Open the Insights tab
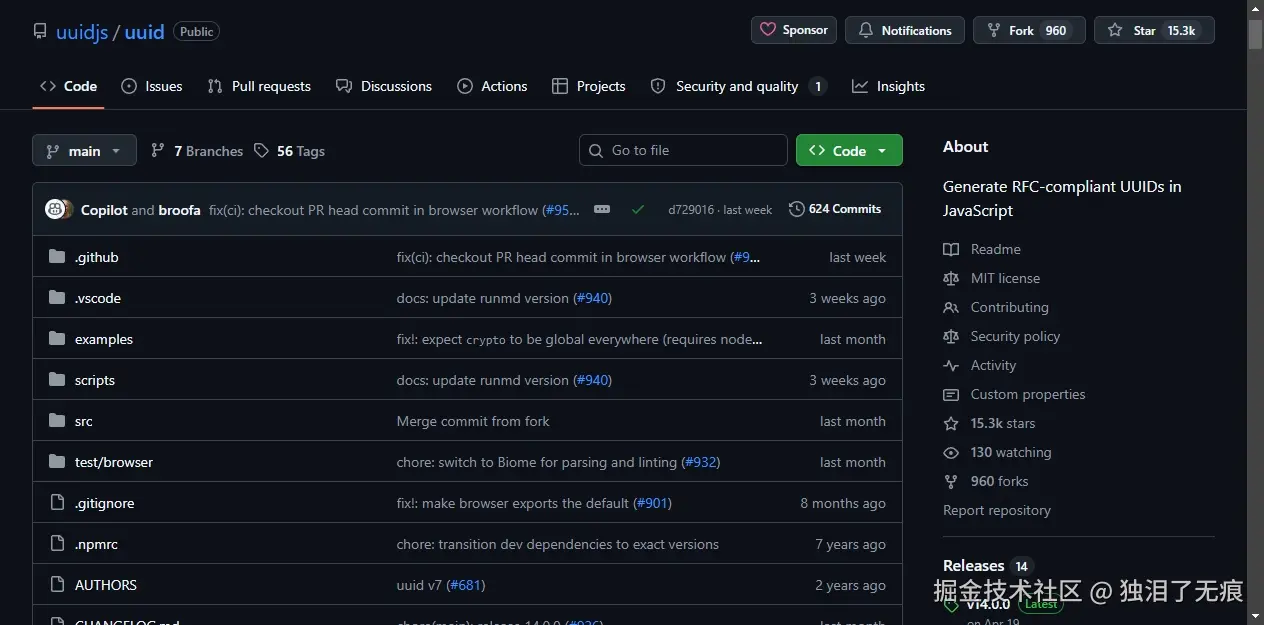The image size is (1264, 625). [x=888, y=86]
